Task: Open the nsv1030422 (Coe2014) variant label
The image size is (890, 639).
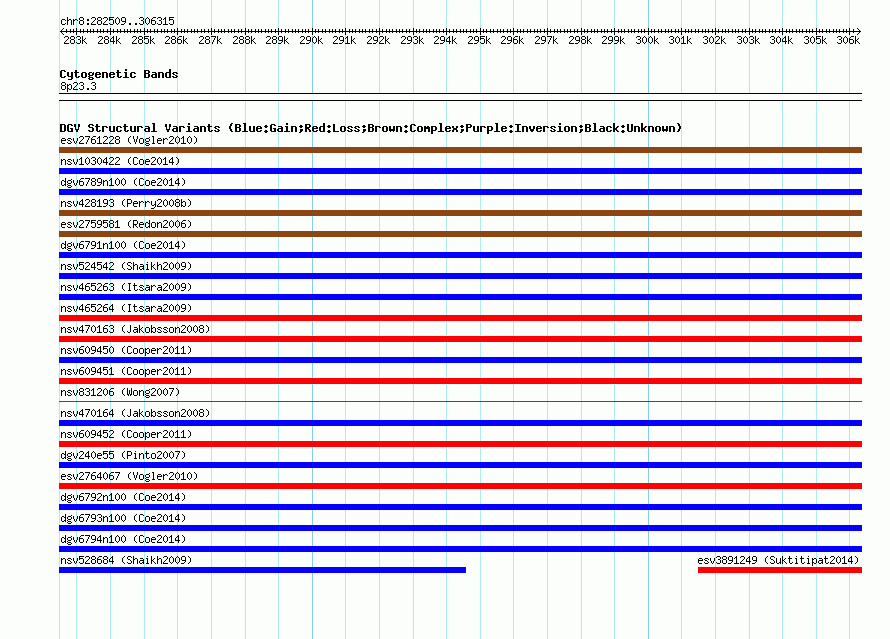Action: tap(120, 161)
